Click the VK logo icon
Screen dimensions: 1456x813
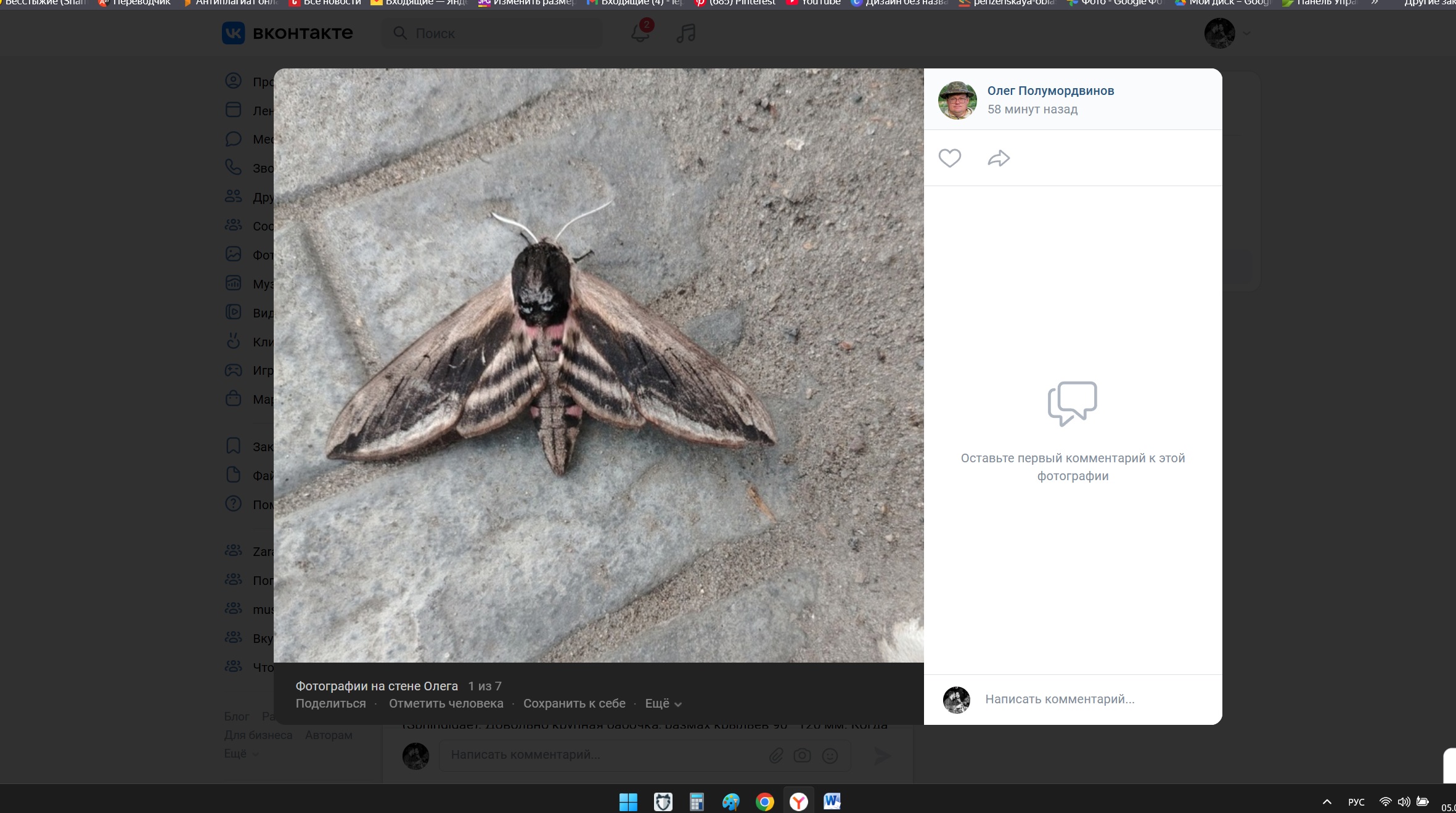point(234,33)
